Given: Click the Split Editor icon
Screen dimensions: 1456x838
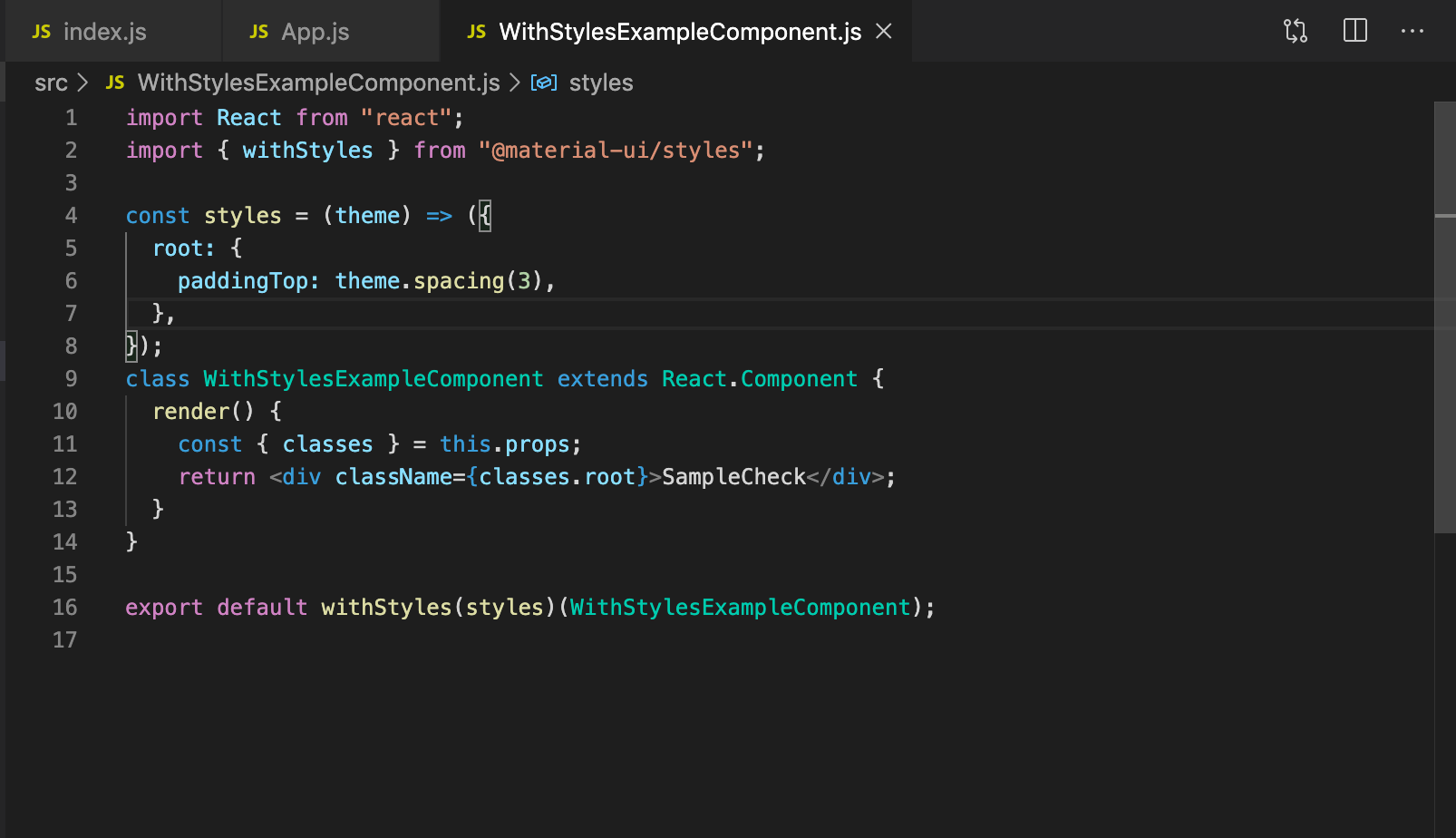Looking at the screenshot, I should 1354,30.
